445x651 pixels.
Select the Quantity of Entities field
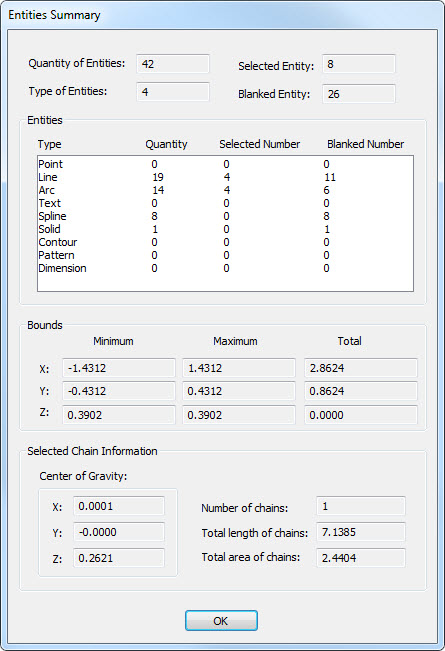click(173, 64)
